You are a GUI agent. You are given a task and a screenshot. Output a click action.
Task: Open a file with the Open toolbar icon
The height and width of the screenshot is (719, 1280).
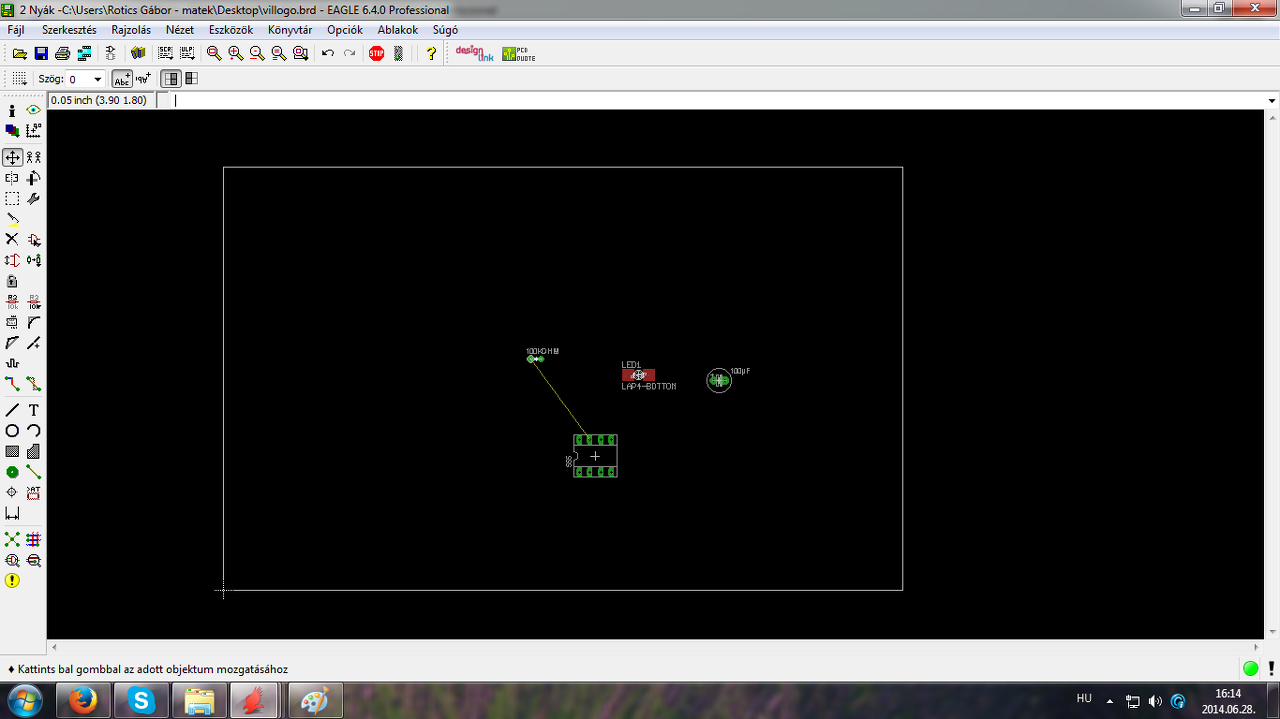19,53
